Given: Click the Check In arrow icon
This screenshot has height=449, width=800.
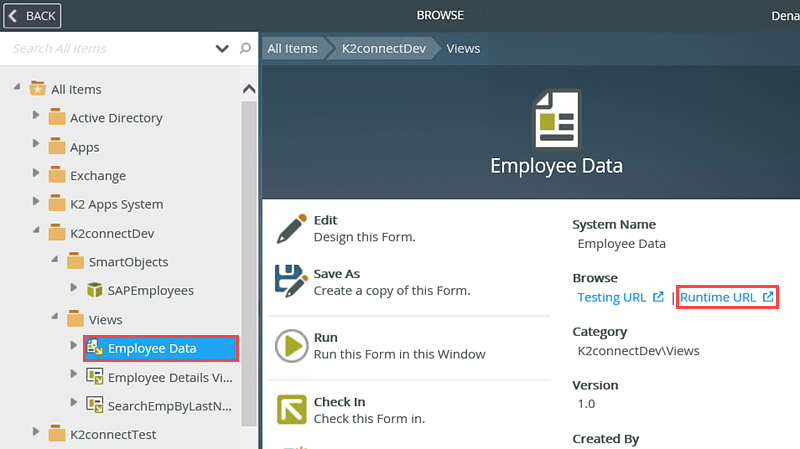Looking at the screenshot, I should (290, 410).
